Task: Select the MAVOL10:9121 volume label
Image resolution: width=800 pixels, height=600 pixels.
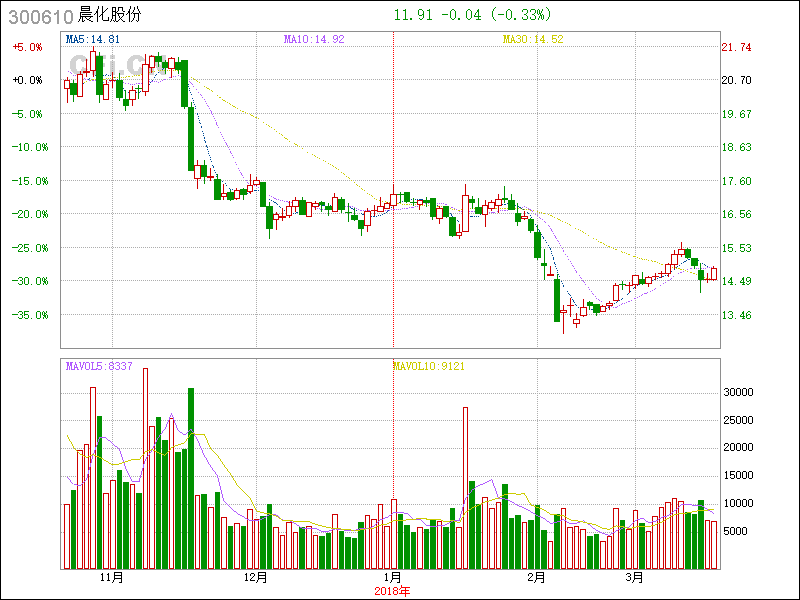Action: click(428, 366)
